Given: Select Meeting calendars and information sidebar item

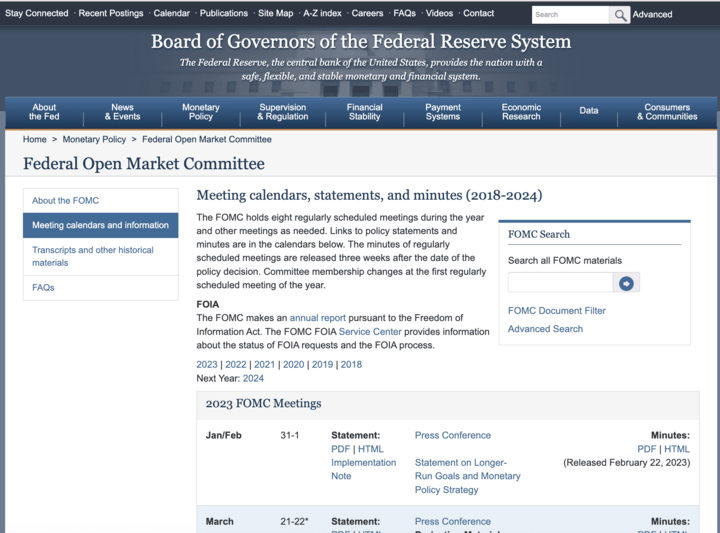Looking at the screenshot, I should point(101,225).
